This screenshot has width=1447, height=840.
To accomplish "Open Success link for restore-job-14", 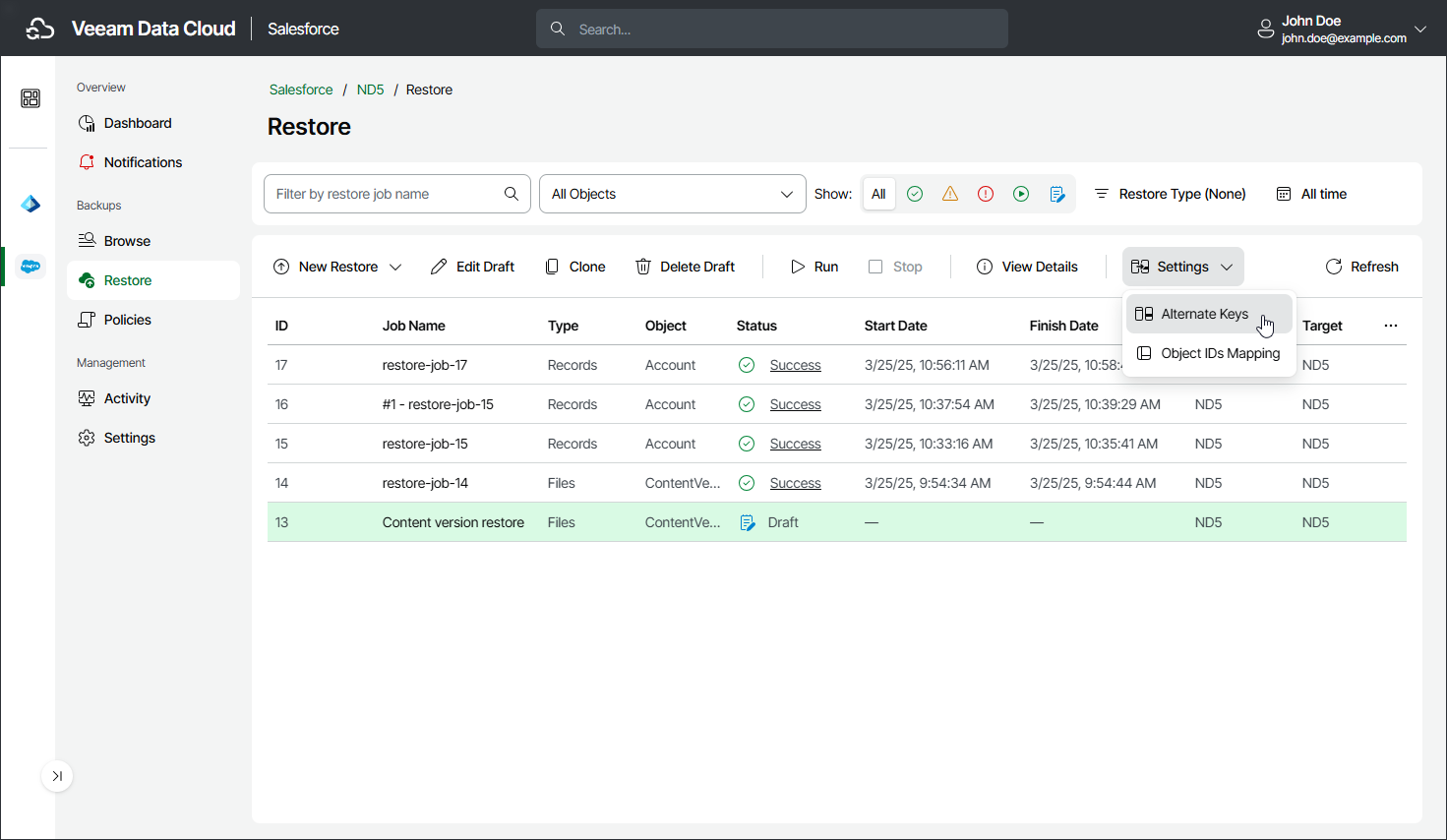I will coord(795,483).
